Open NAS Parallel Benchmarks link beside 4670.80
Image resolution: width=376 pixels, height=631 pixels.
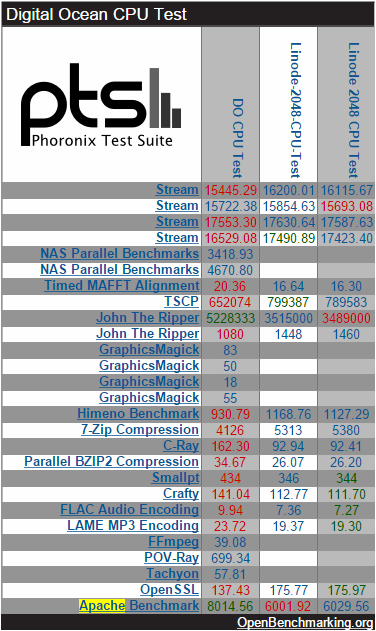click(x=120, y=270)
